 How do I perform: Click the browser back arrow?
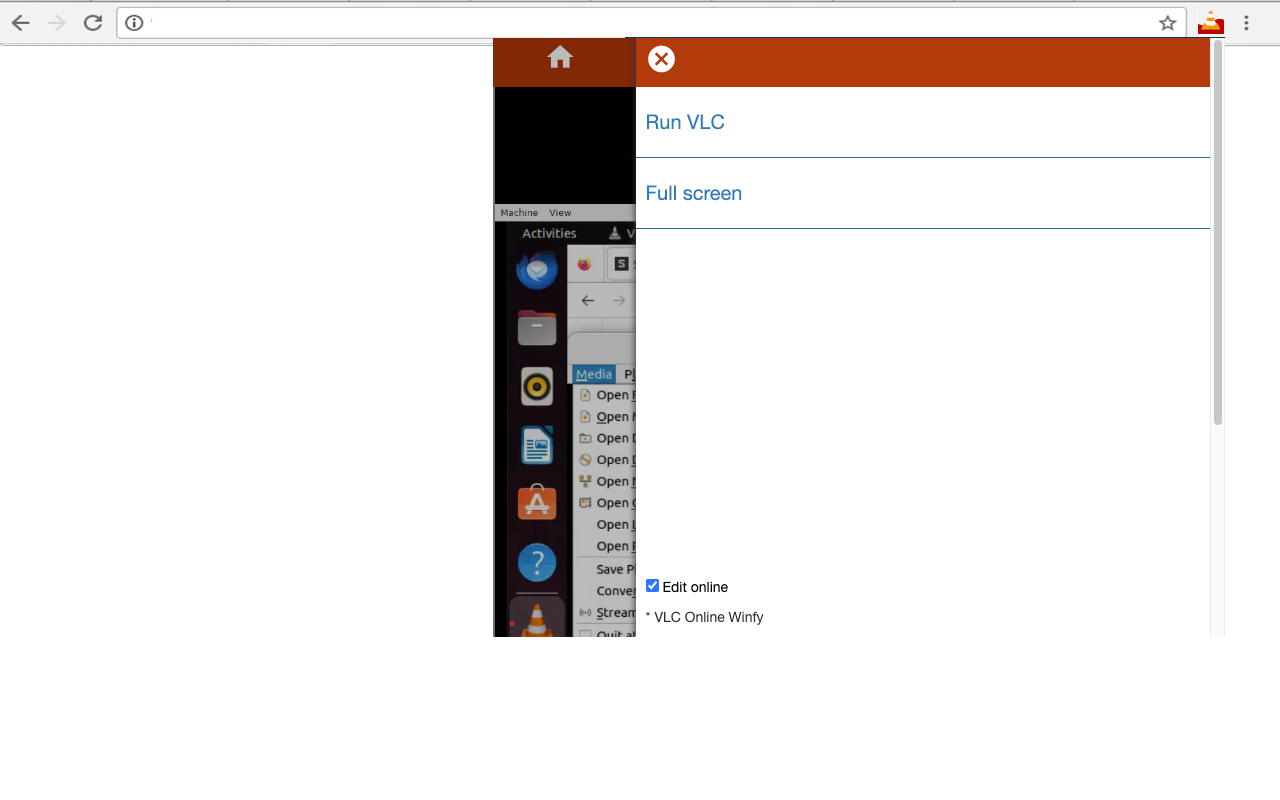pos(21,23)
